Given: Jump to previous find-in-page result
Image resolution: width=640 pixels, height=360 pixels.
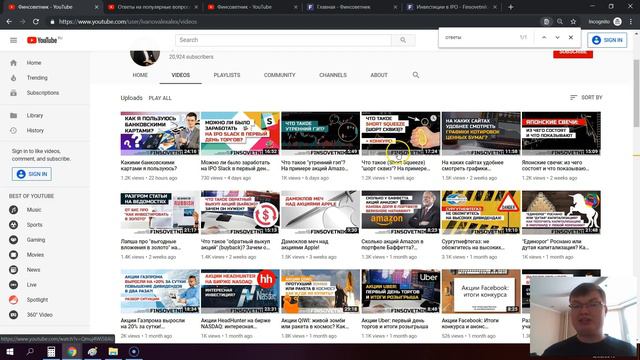Looking at the screenshot, I should (544, 37).
